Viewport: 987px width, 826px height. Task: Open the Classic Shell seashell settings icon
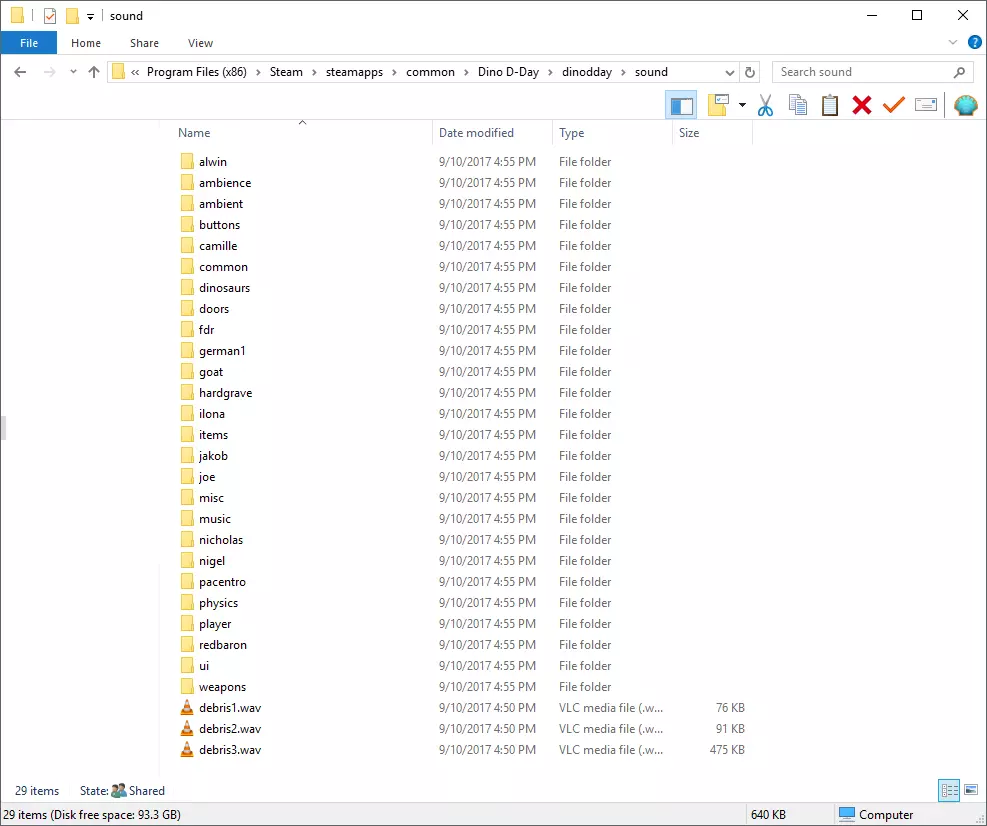966,105
